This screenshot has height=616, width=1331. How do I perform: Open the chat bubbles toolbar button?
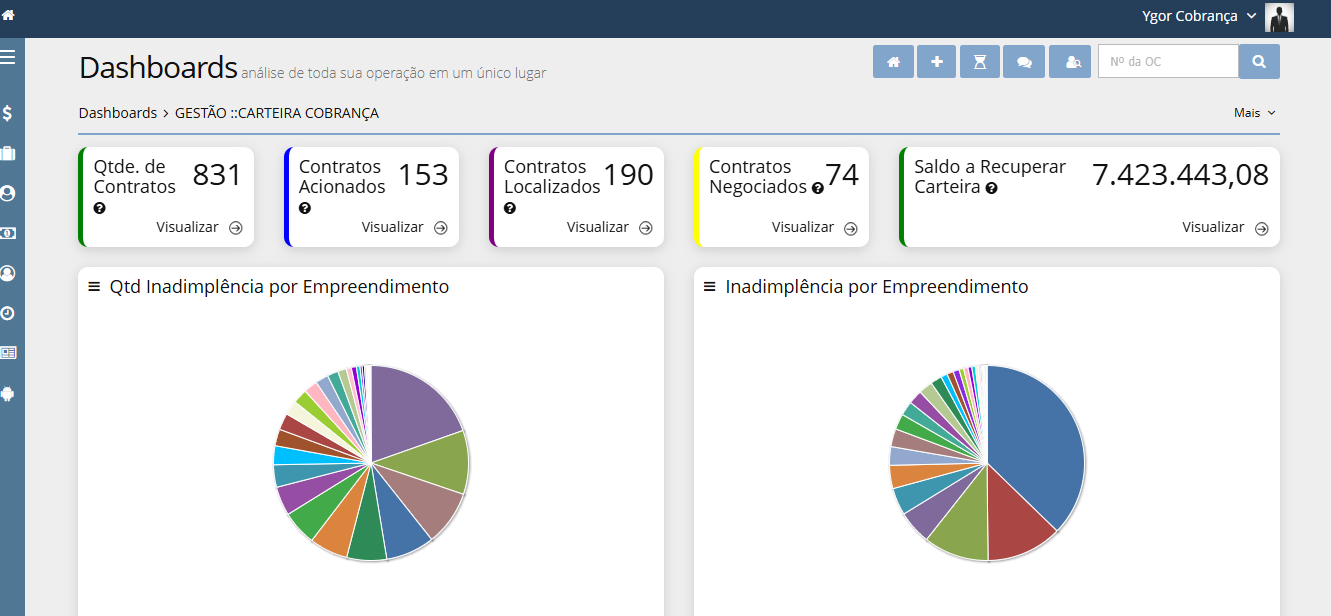click(x=1024, y=62)
